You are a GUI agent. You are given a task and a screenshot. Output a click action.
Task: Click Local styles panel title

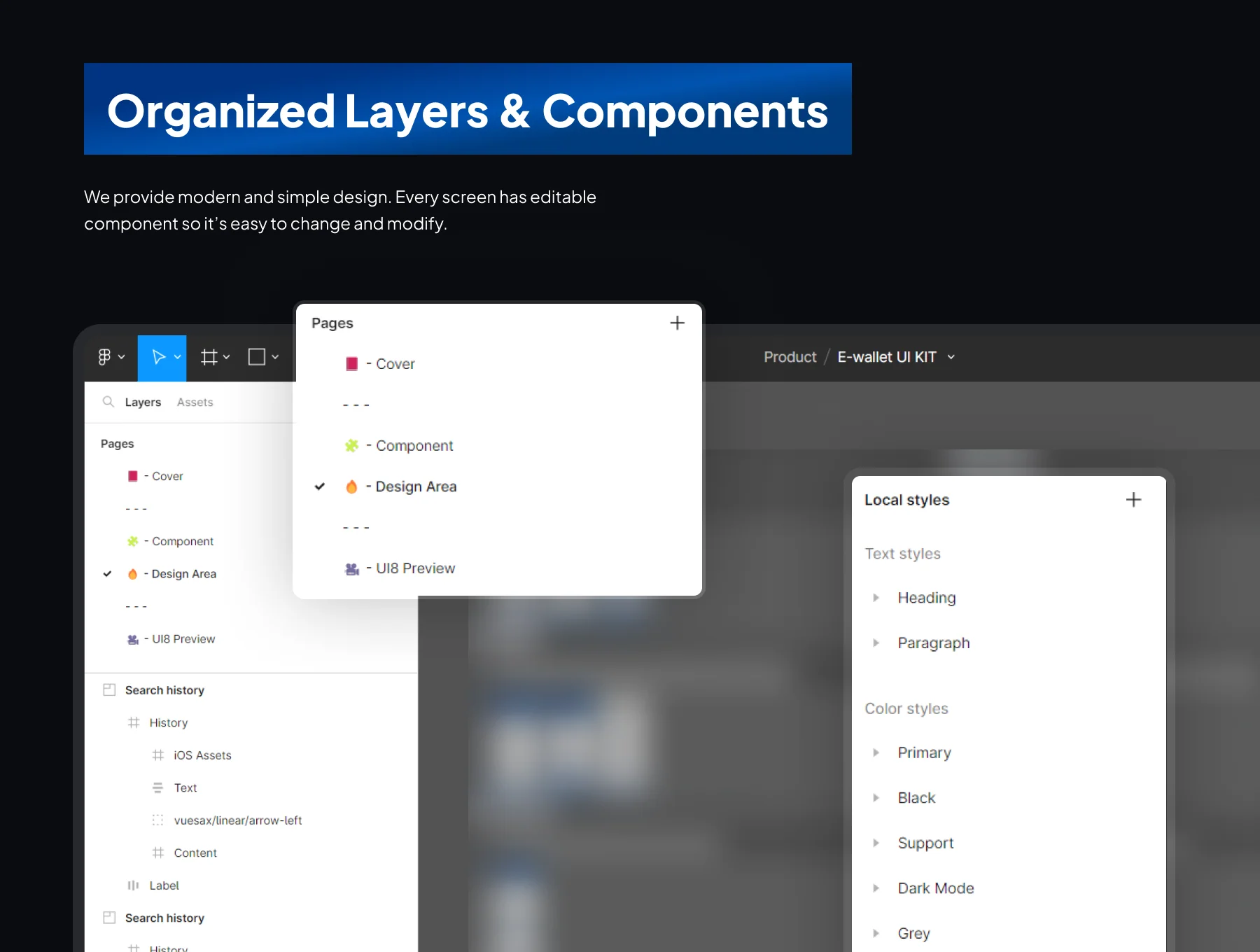(906, 500)
